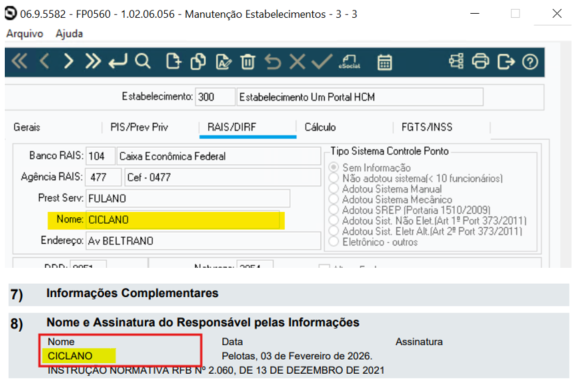The image size is (574, 383).
Task: Click the Nome field with CICLANO
Action: [x=183, y=220]
